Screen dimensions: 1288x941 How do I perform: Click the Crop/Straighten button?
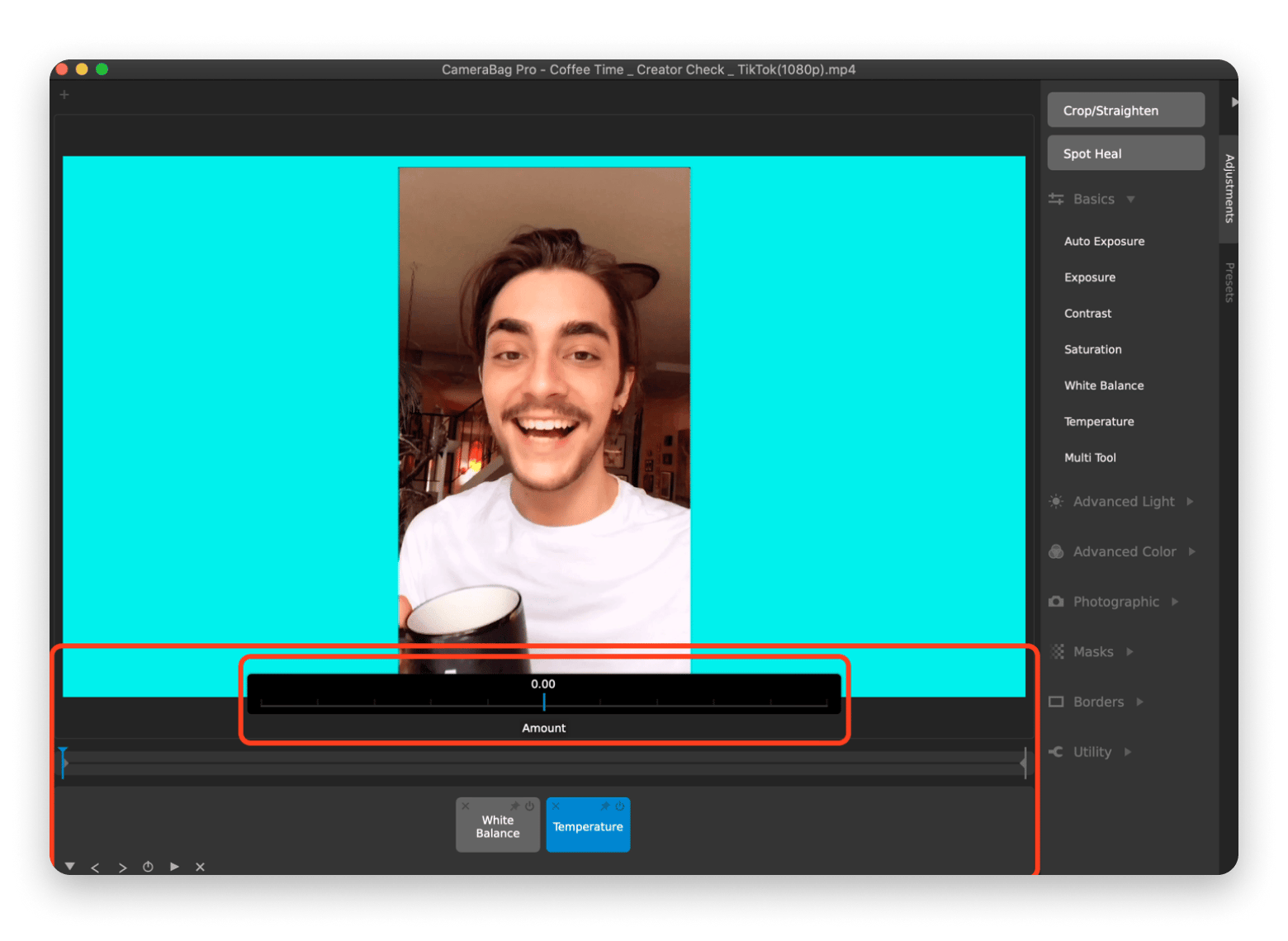click(1125, 111)
